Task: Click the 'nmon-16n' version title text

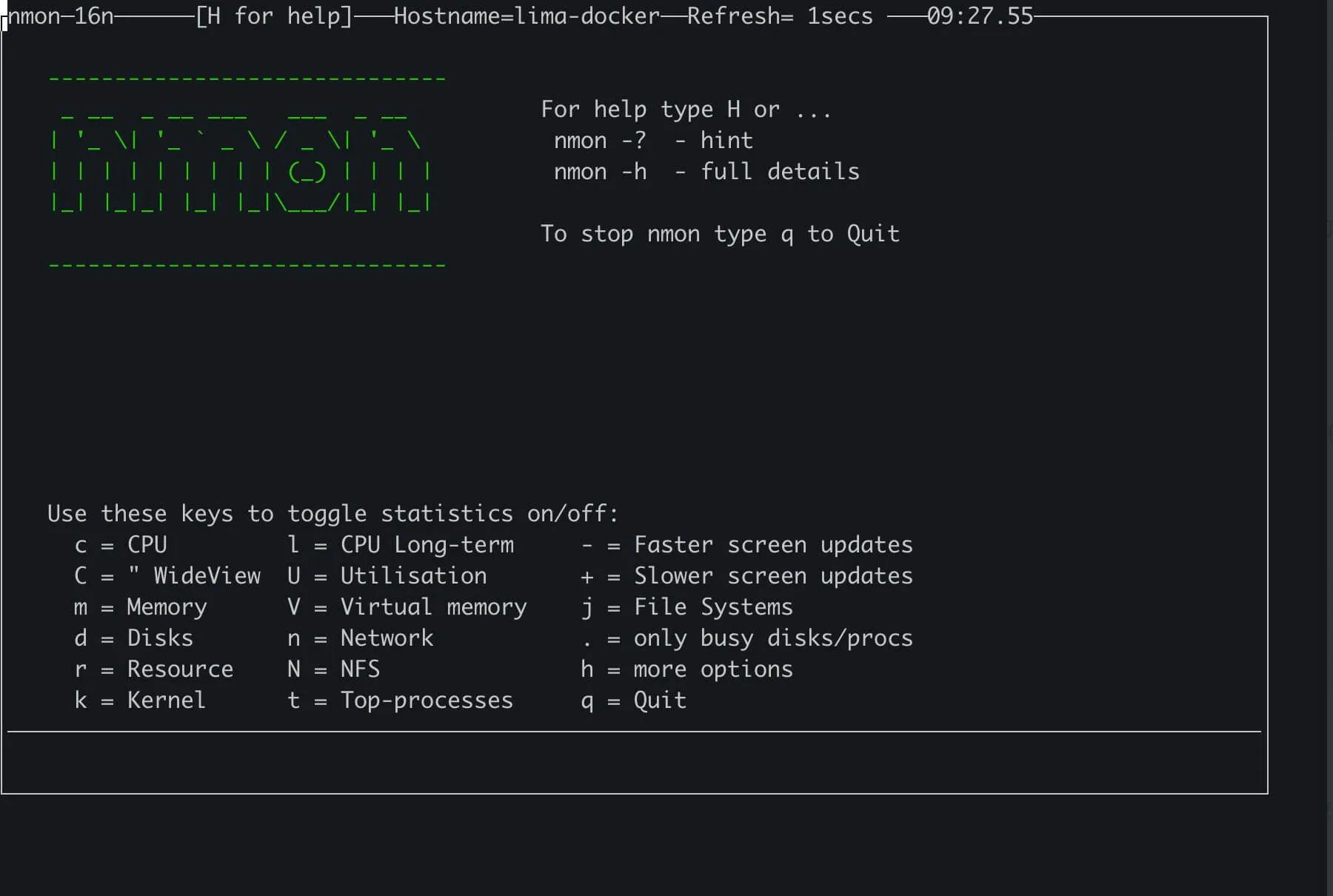Action: point(61,16)
